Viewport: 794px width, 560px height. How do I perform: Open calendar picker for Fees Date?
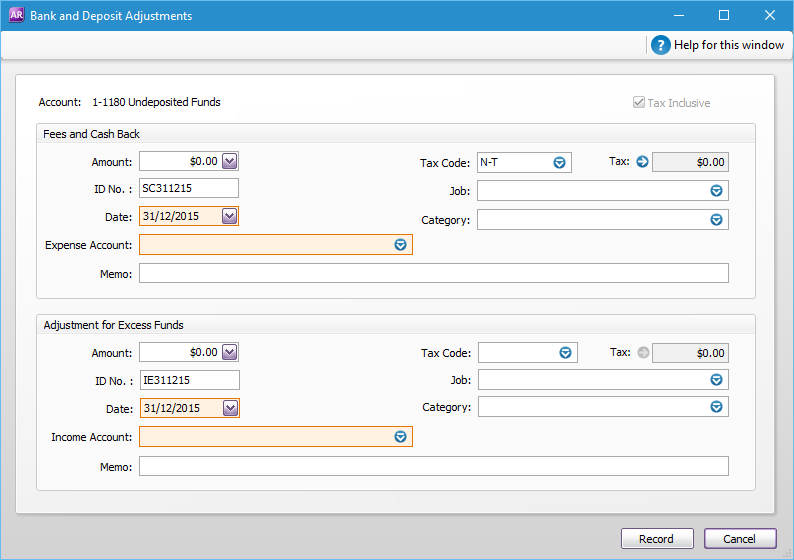tap(229, 216)
